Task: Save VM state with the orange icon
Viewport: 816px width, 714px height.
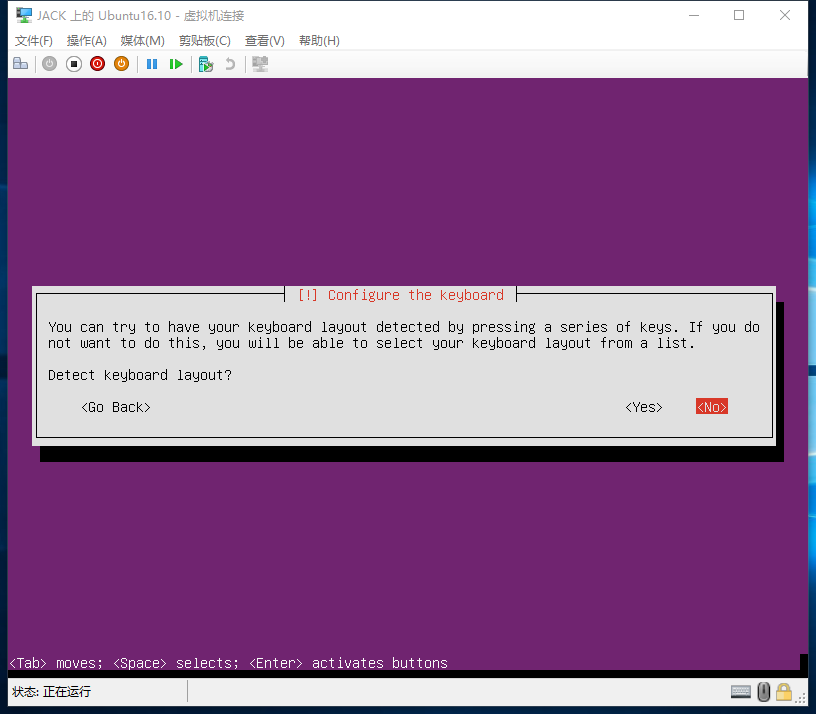Action: pyautogui.click(x=121, y=64)
